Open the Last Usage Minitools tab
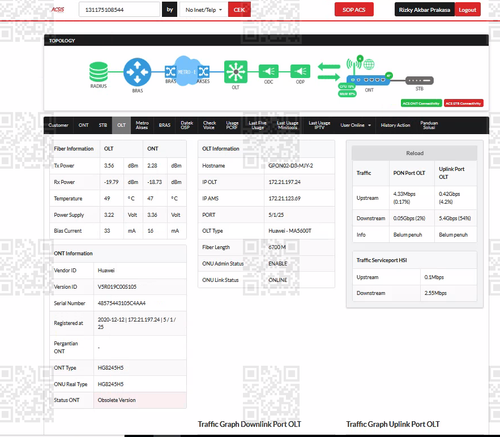The image size is (500, 437). pos(287,125)
